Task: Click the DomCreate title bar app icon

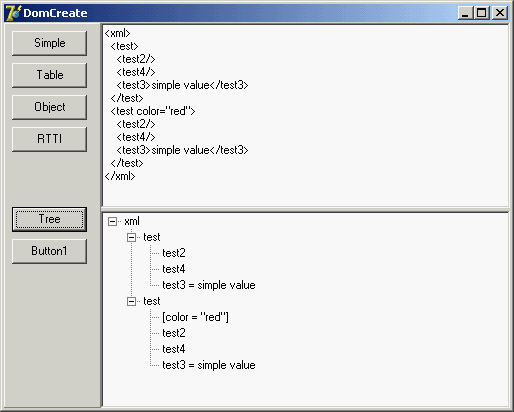Action: (13, 13)
